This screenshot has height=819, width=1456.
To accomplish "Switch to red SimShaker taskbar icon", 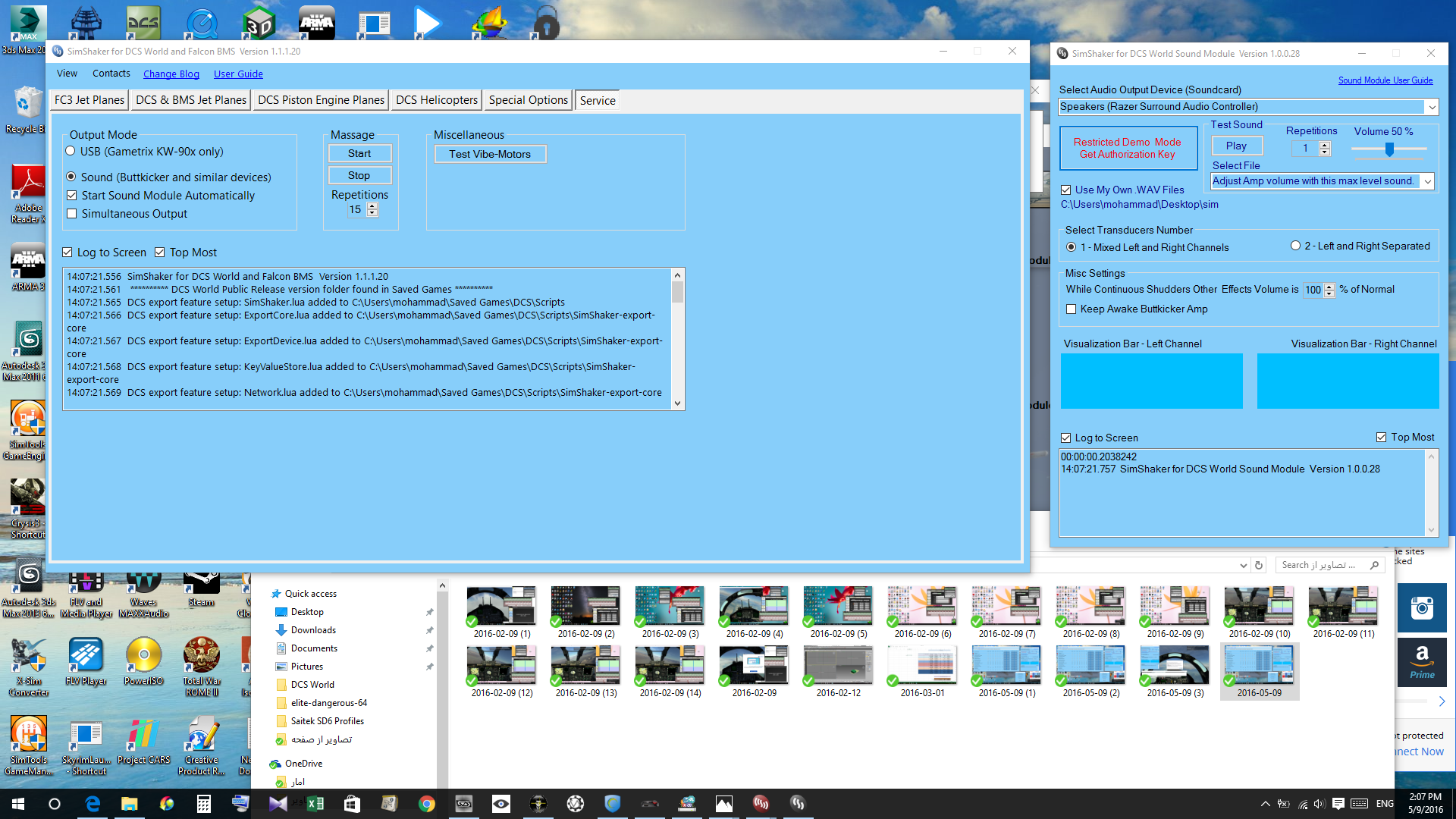I will [x=761, y=804].
